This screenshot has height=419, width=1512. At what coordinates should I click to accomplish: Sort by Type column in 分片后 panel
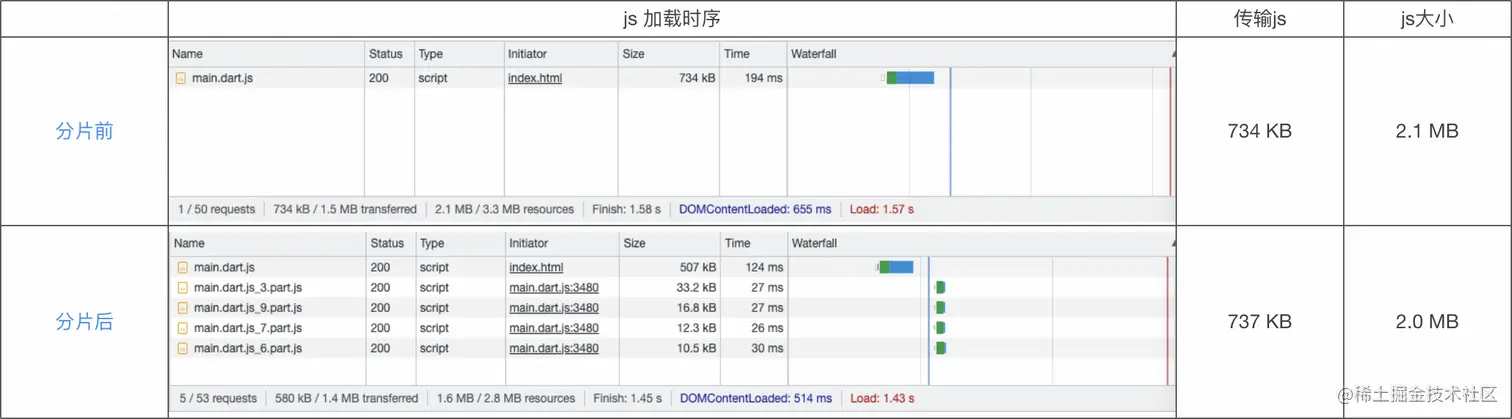(432, 243)
